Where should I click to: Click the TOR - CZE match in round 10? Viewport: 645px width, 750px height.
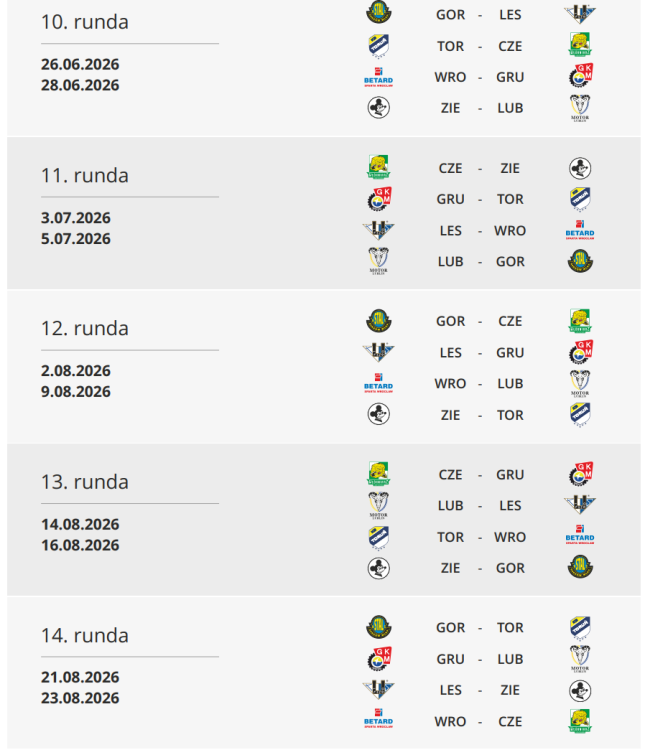point(480,46)
